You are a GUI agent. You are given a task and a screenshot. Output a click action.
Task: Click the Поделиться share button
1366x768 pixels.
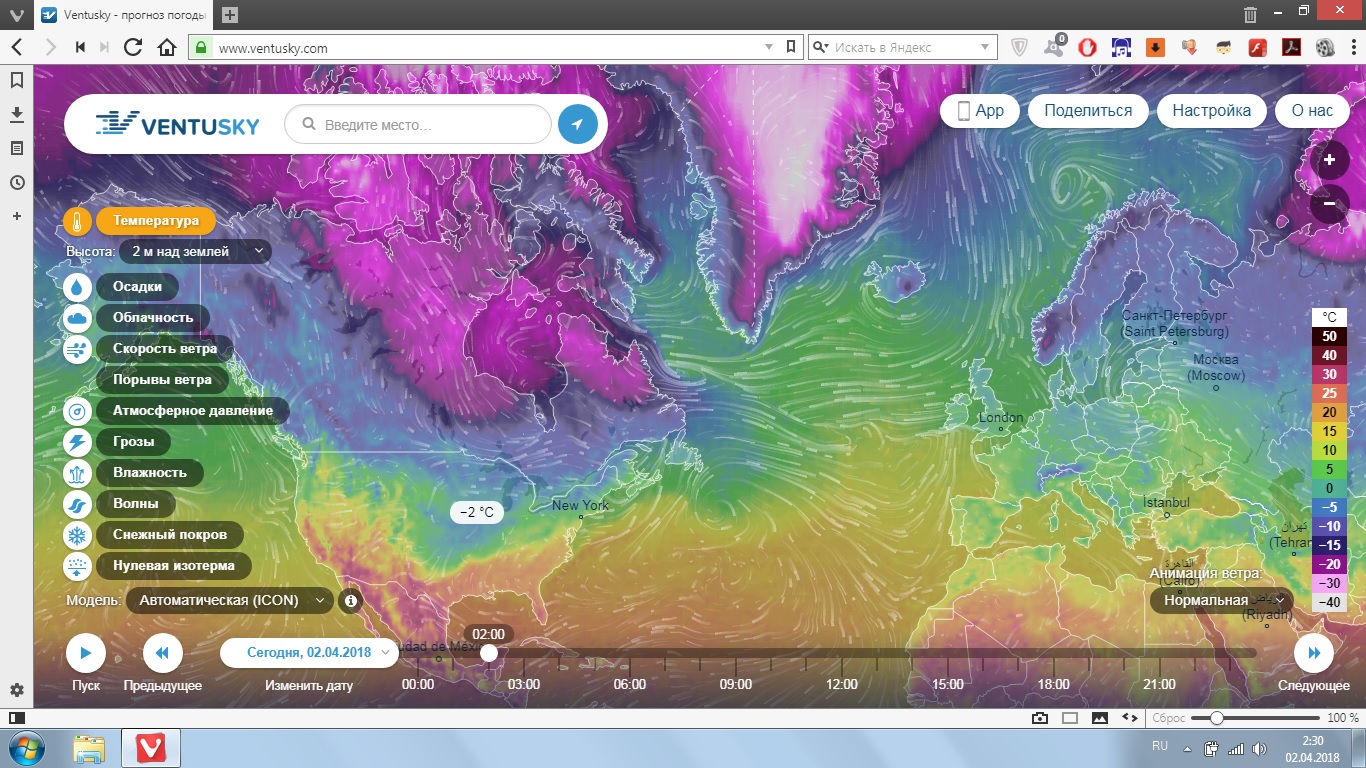pyautogui.click(x=1088, y=111)
